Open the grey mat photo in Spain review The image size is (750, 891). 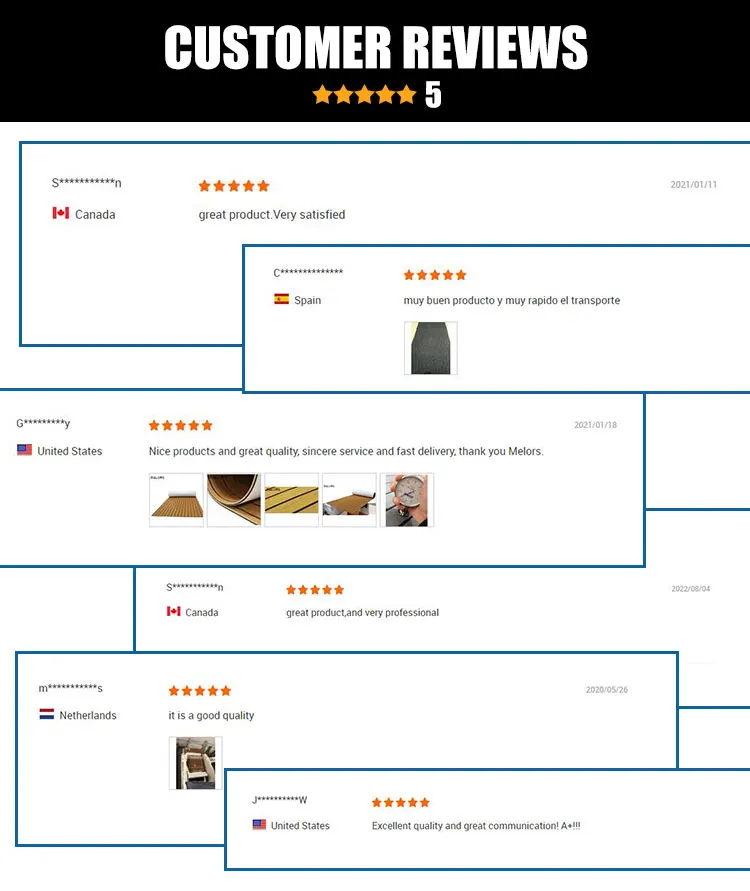coord(431,348)
